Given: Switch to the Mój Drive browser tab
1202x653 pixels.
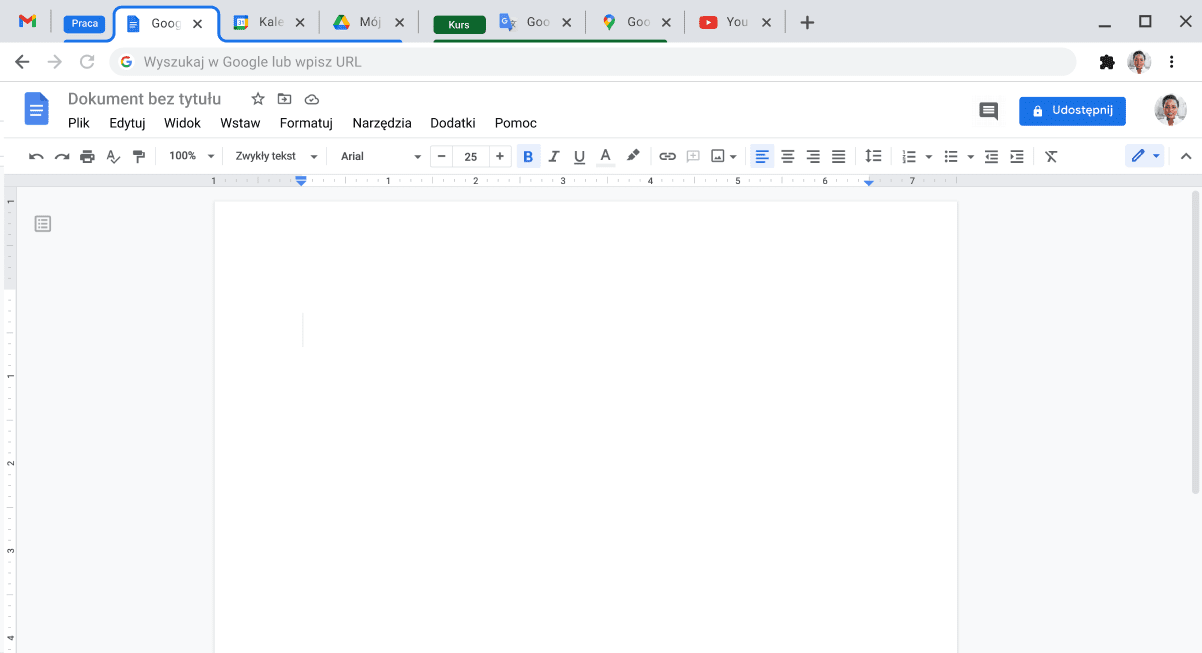Looking at the screenshot, I should (369, 22).
